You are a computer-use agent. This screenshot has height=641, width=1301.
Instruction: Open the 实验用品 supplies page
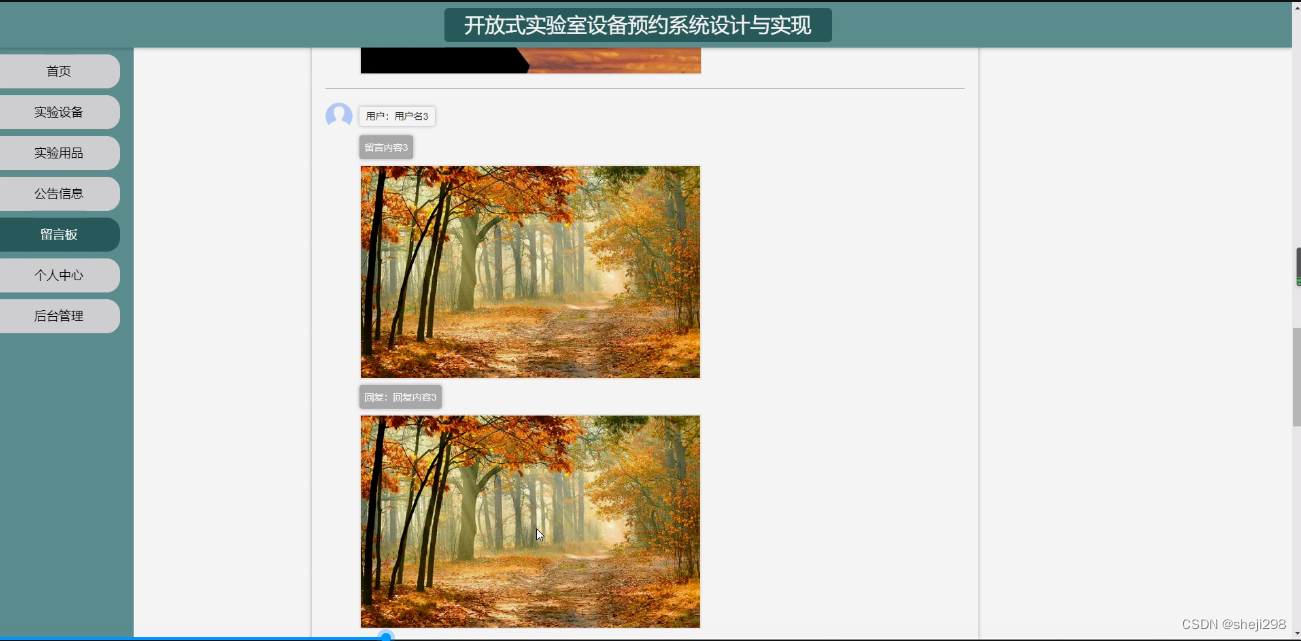pyautogui.click(x=60, y=152)
